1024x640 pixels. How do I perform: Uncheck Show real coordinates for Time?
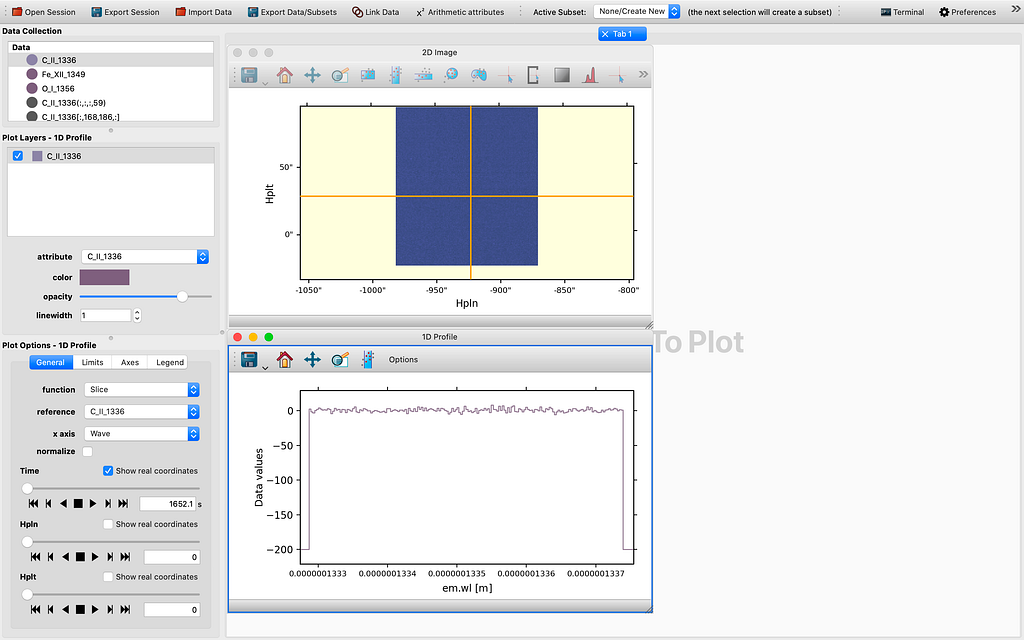click(108, 471)
